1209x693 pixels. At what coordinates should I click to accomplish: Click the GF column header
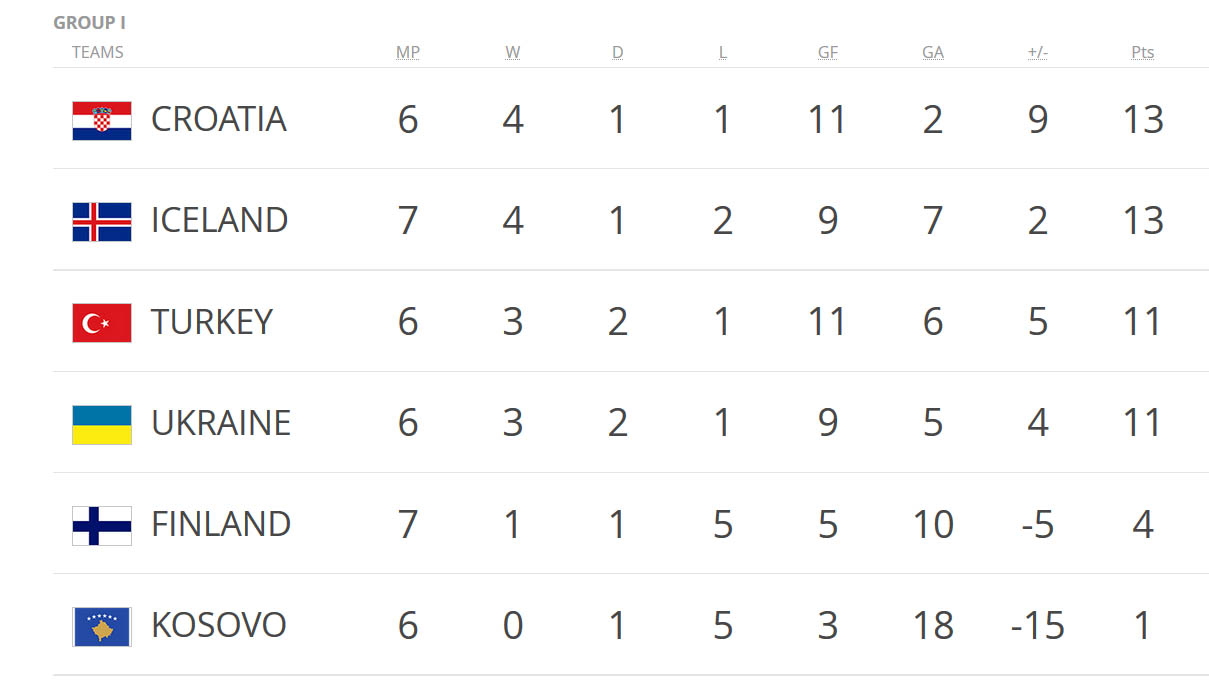pos(828,53)
